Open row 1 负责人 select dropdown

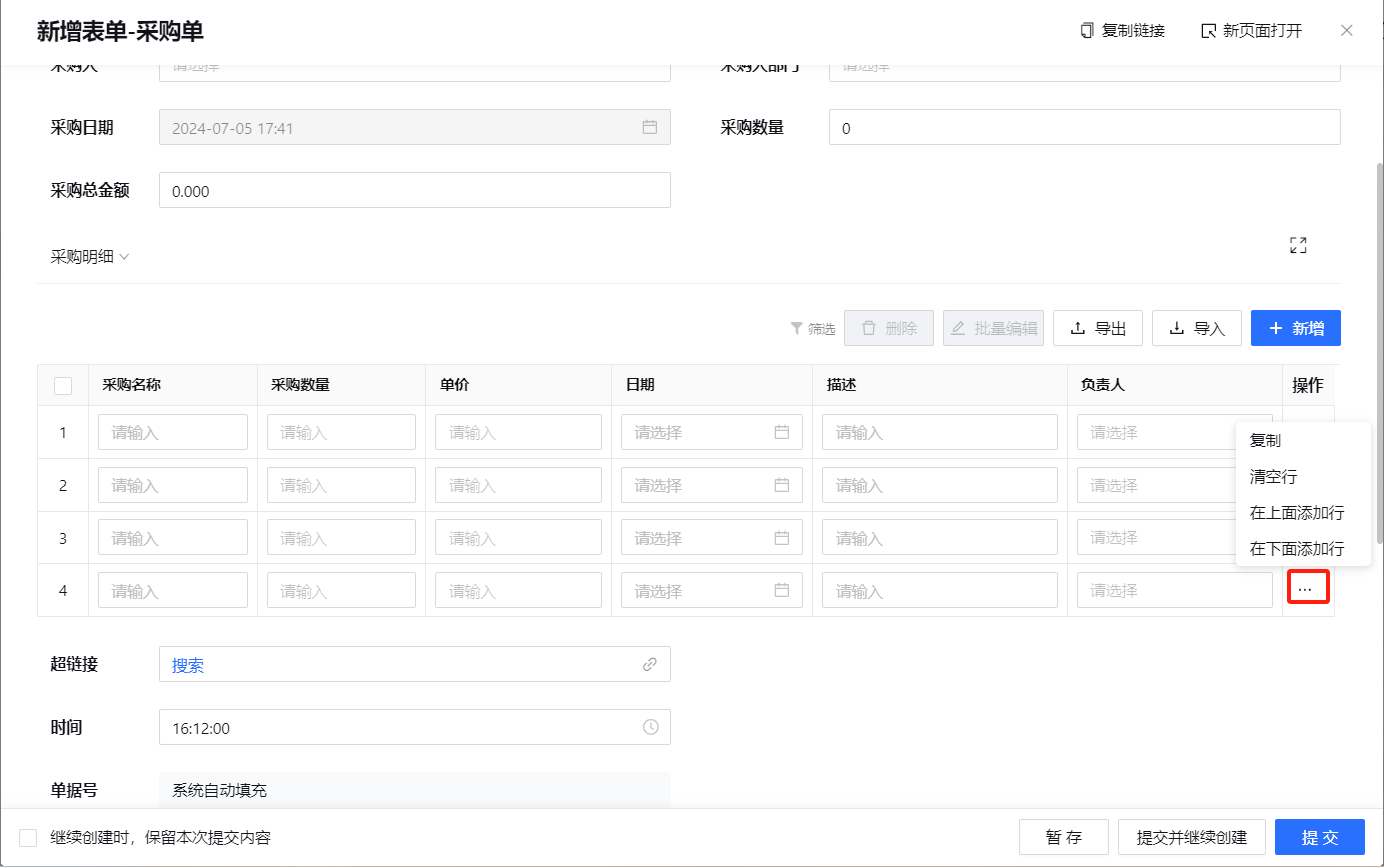1156,432
